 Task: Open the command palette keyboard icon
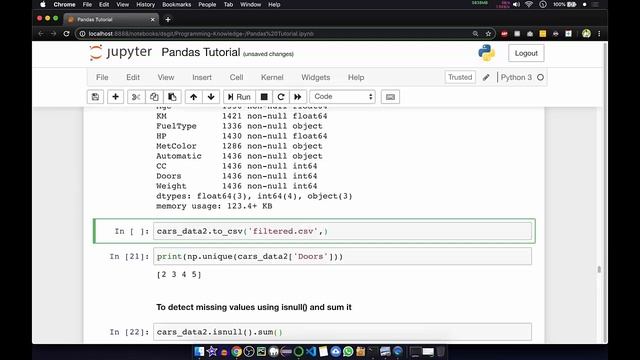390,97
